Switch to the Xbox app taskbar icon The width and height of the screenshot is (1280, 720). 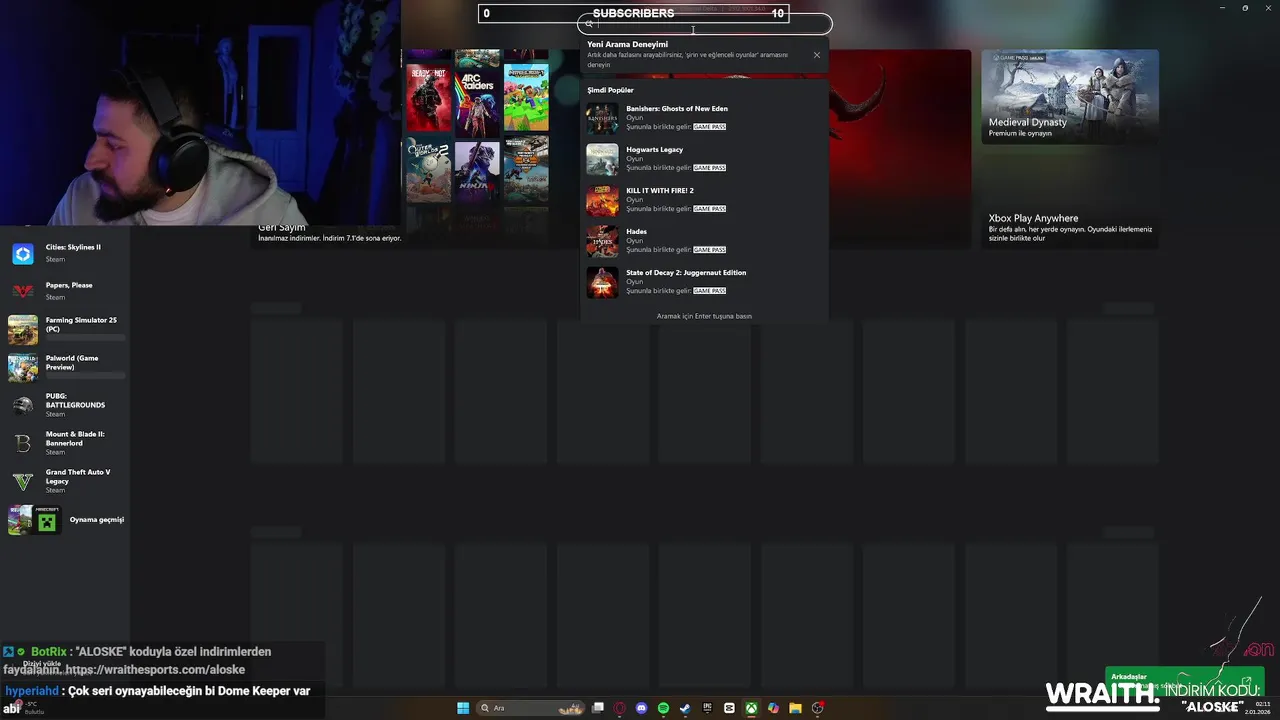click(x=751, y=708)
